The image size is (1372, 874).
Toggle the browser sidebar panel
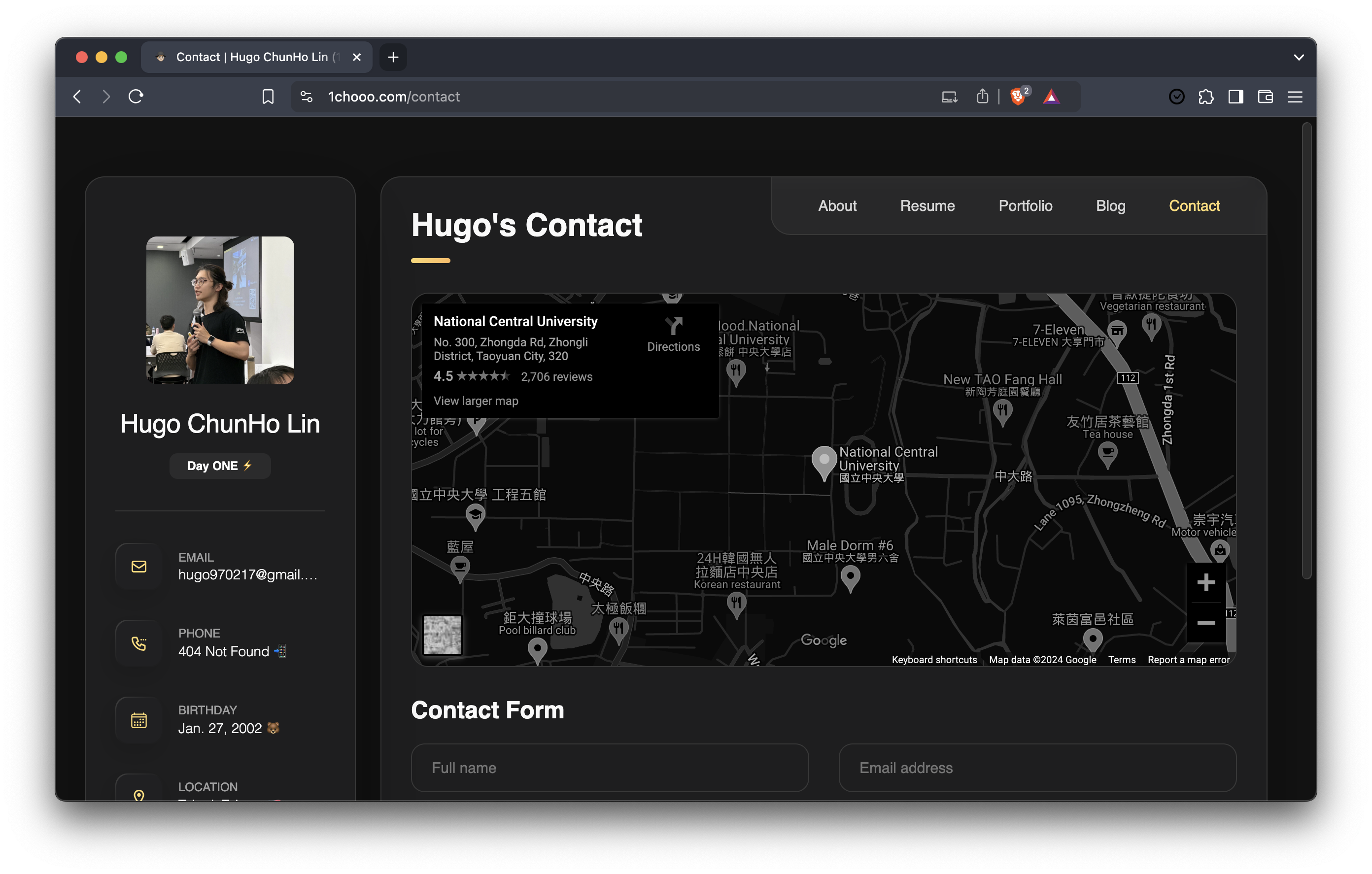point(1235,97)
